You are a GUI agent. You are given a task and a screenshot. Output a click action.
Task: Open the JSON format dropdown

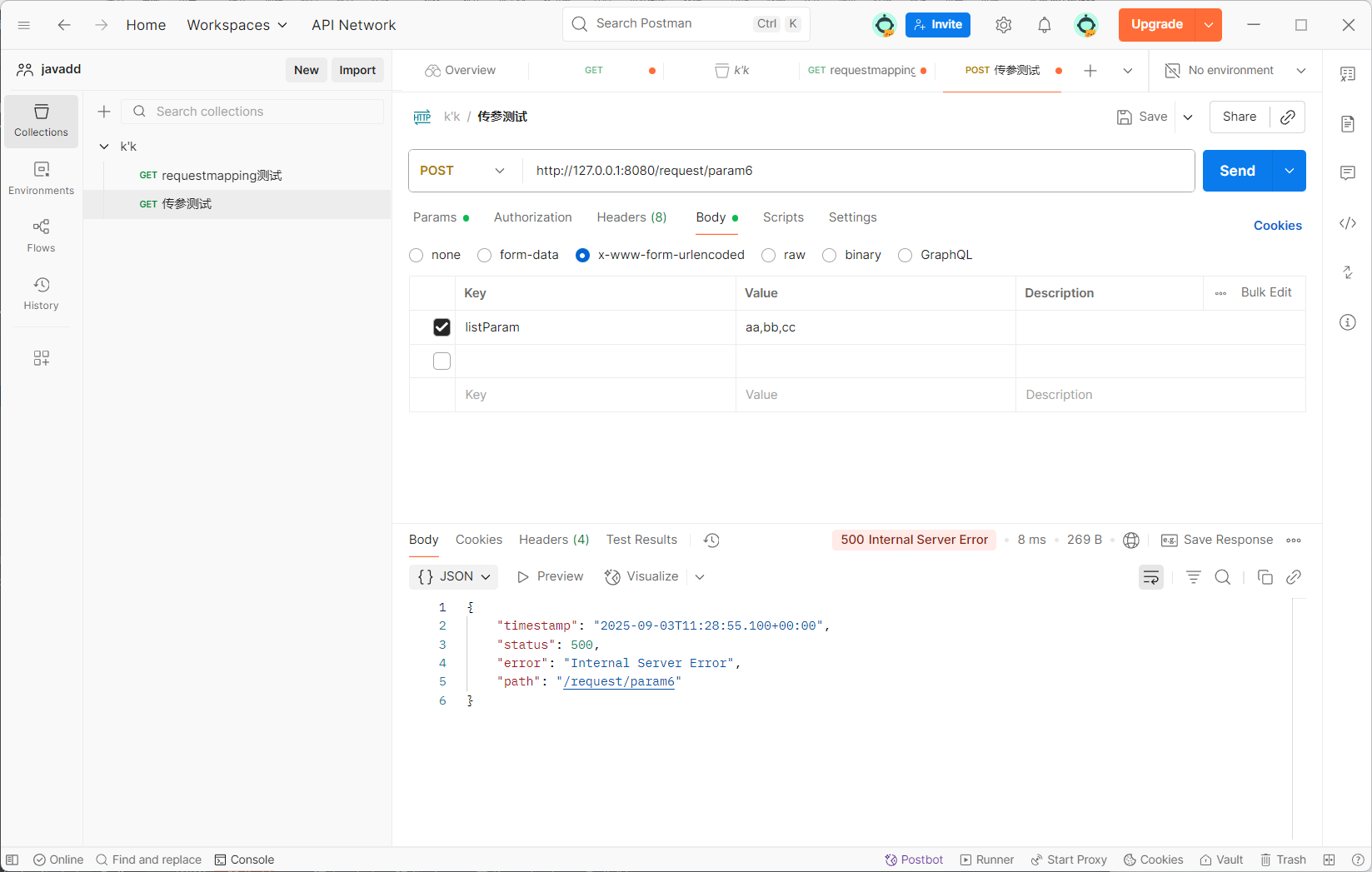pyautogui.click(x=454, y=576)
